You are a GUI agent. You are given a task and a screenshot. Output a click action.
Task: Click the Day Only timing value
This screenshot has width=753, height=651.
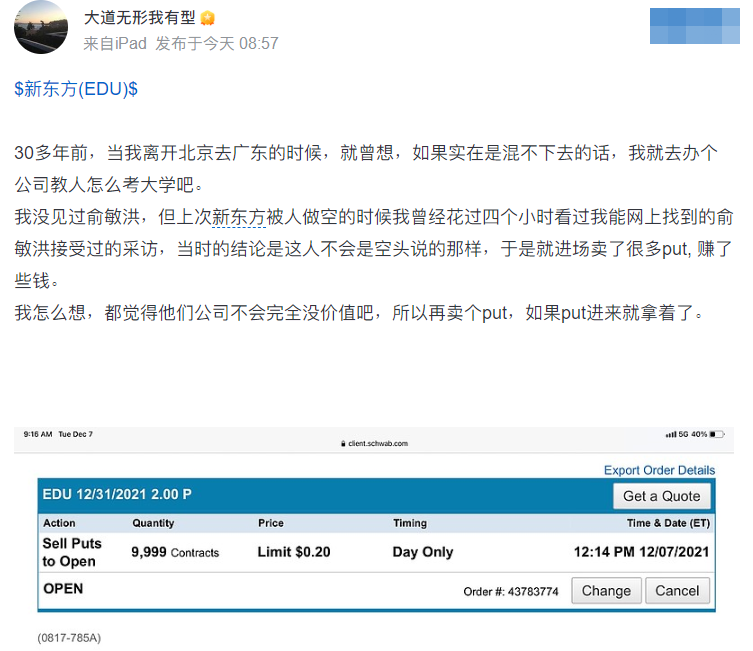[423, 552]
